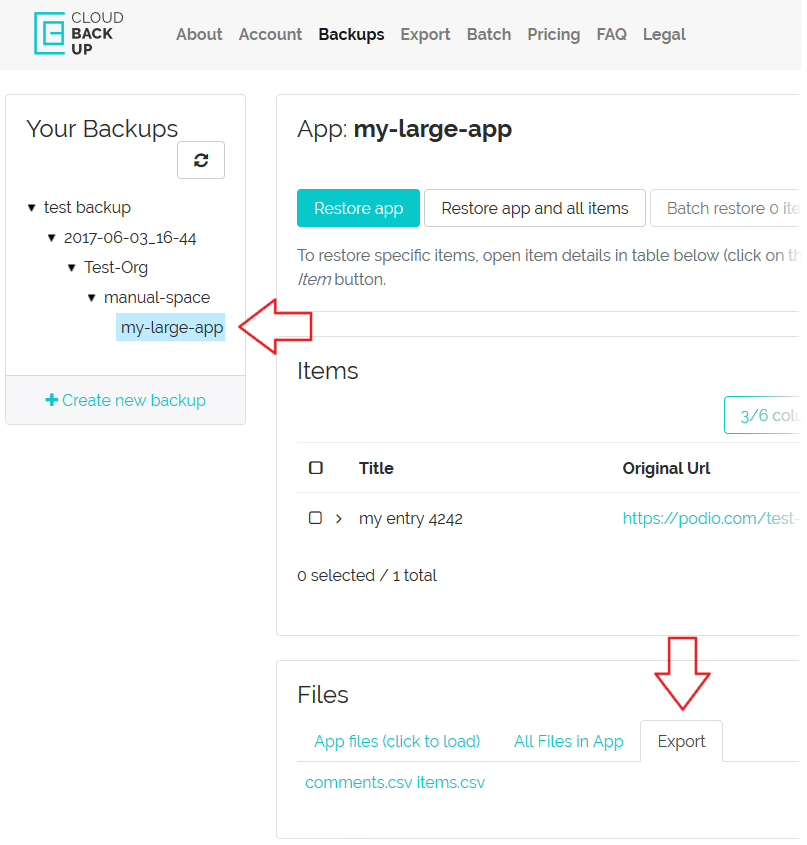Select my-large-app in the backup tree
Image resolution: width=807 pixels, height=845 pixels.
pos(171,327)
